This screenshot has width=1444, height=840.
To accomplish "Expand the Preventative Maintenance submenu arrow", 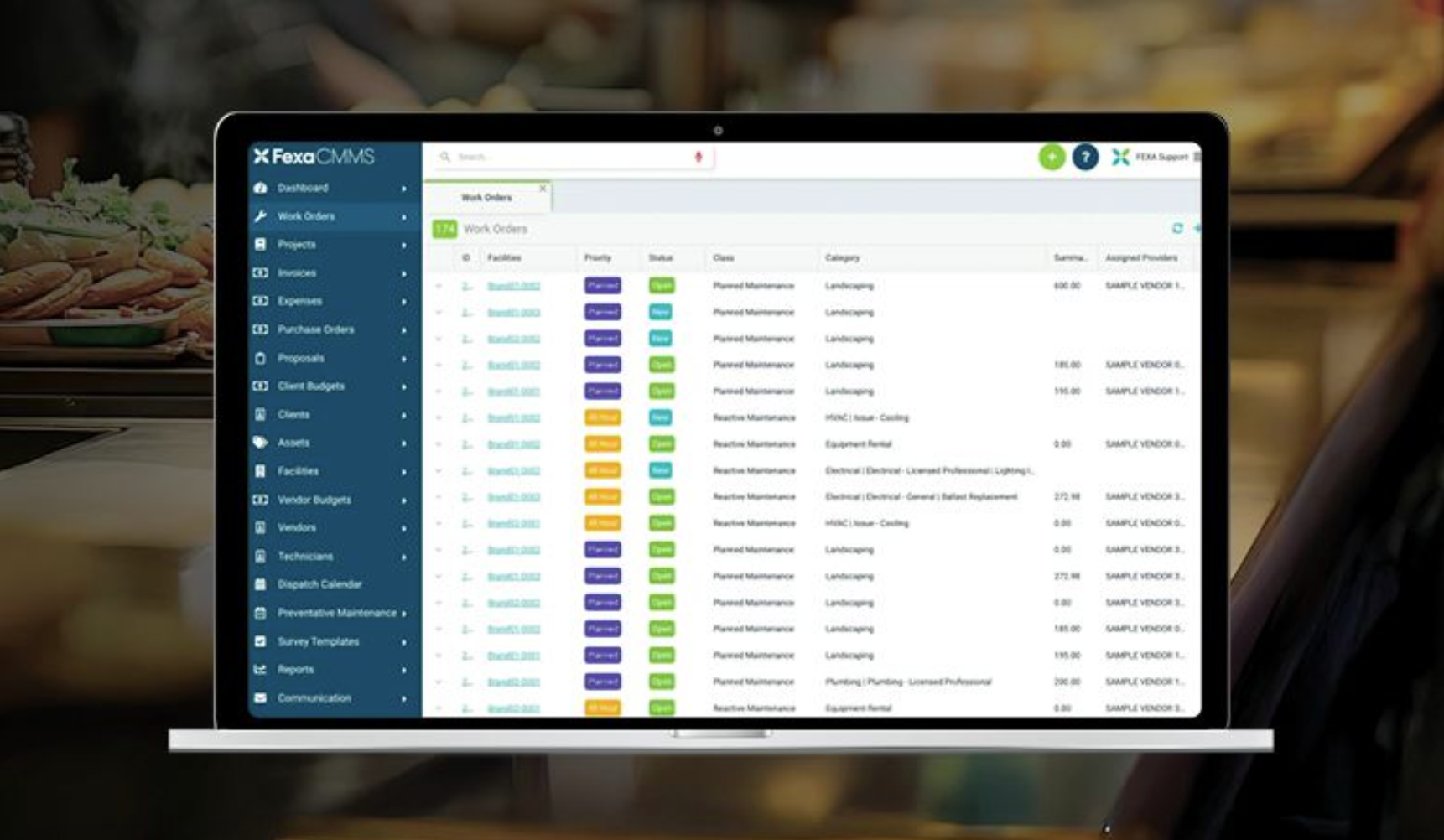I will (x=404, y=614).
